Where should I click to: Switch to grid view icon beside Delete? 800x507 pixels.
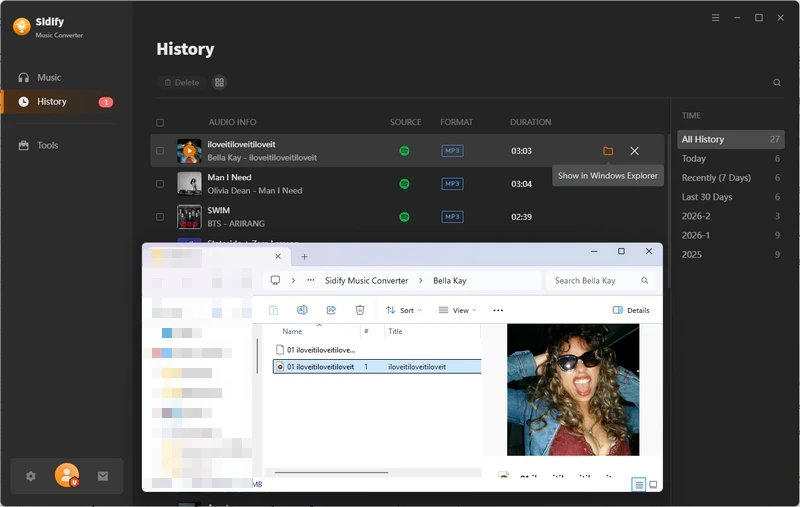tap(219, 83)
